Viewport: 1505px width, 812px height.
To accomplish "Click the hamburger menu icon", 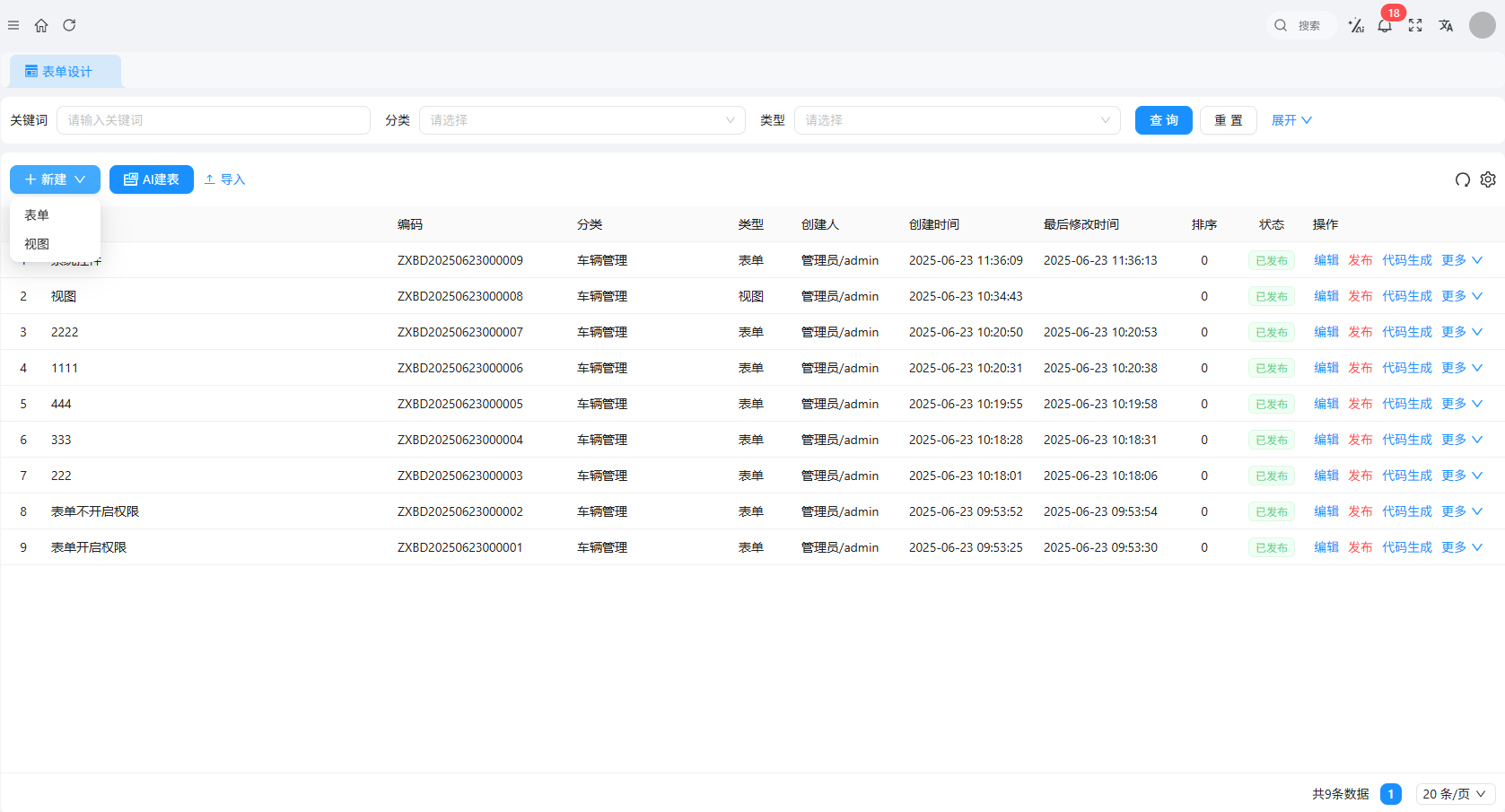I will click(x=13, y=25).
